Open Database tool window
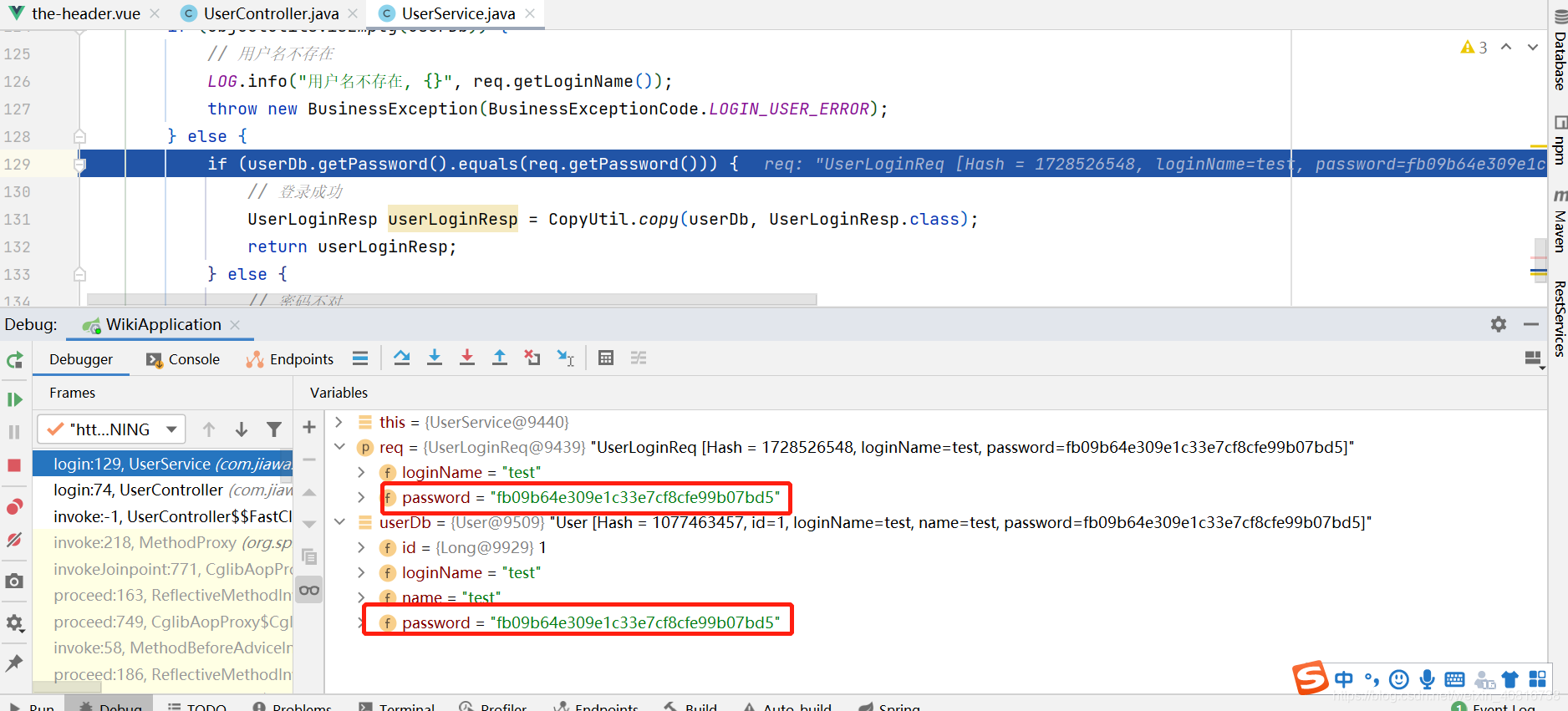The height and width of the screenshot is (711, 1568). [x=1559, y=52]
